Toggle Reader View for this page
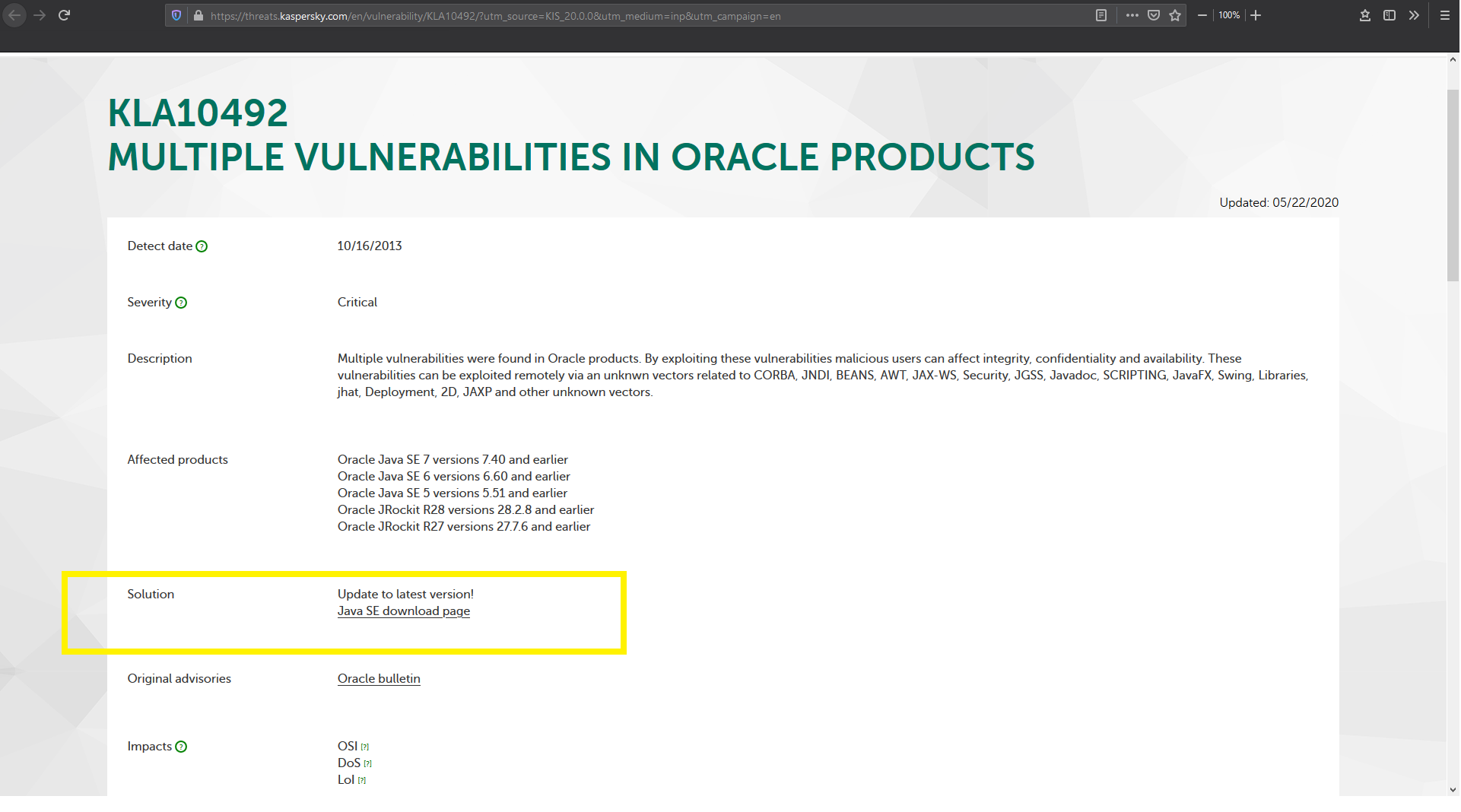The width and height of the screenshot is (1461, 812). (1101, 15)
